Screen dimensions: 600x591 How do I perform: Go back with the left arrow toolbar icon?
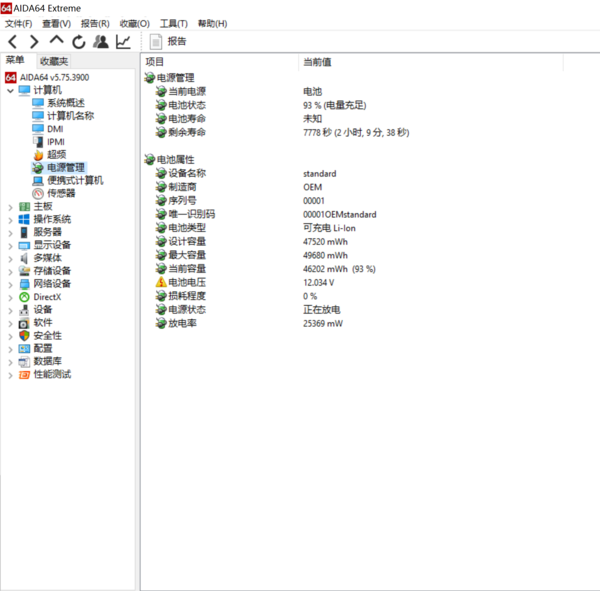pos(13,42)
